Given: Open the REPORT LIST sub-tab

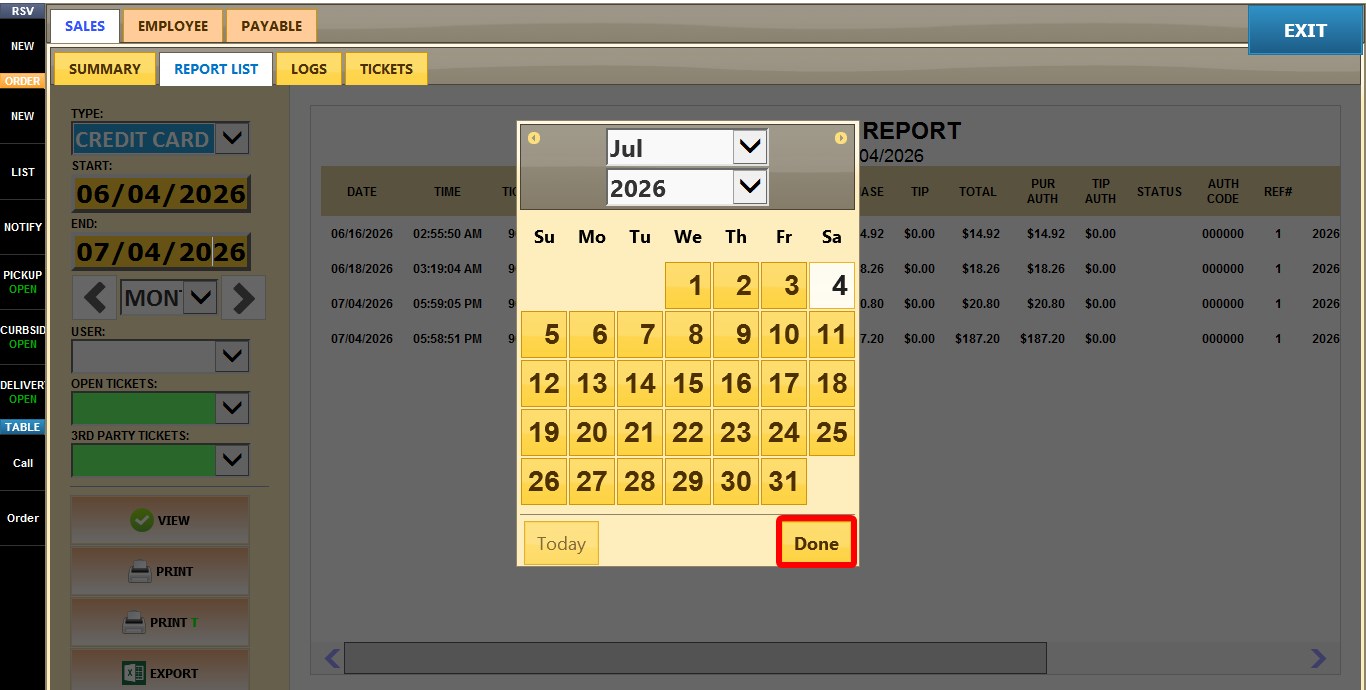Looking at the screenshot, I should point(216,69).
